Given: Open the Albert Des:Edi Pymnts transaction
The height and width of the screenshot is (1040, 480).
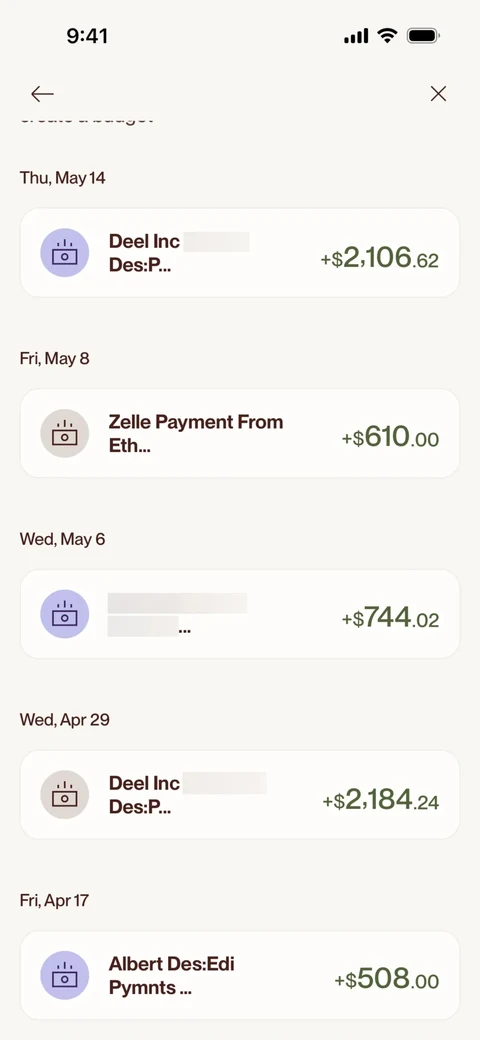Looking at the screenshot, I should tap(240, 976).
